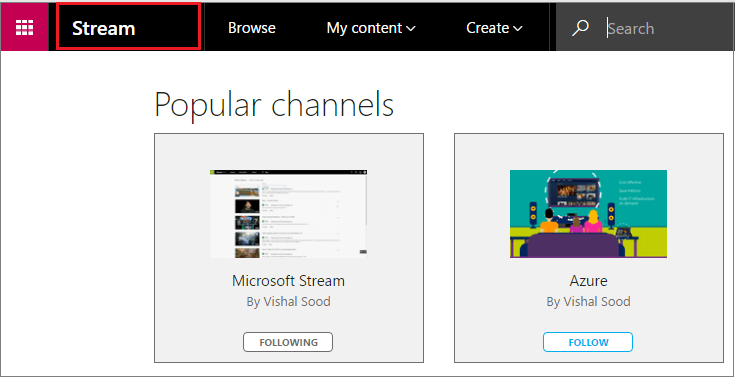The height and width of the screenshot is (380, 735).
Task: Click the search magnifier icon
Action: point(580,28)
